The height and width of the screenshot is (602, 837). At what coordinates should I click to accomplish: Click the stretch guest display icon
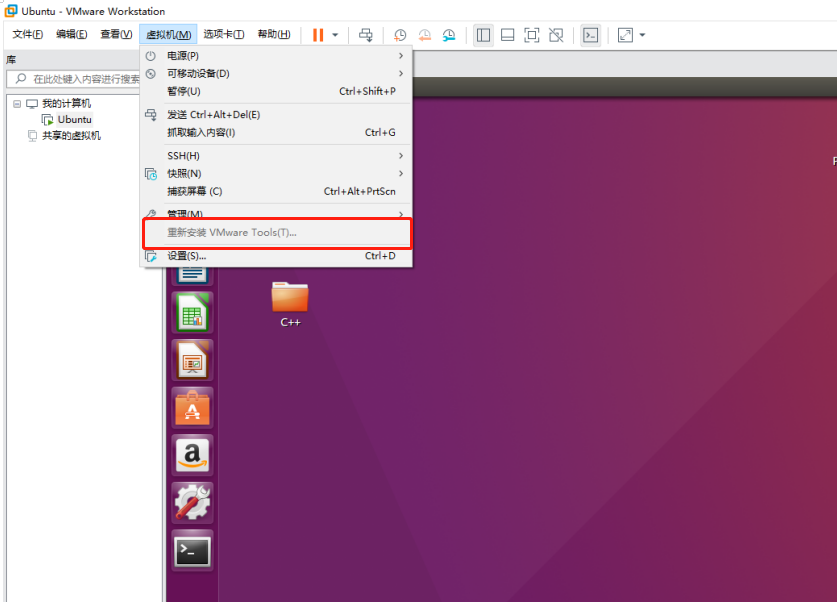(625, 35)
